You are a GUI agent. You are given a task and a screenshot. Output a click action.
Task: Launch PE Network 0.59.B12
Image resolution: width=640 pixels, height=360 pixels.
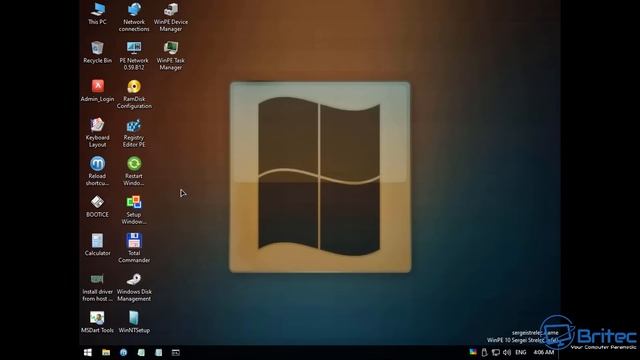pos(134,56)
